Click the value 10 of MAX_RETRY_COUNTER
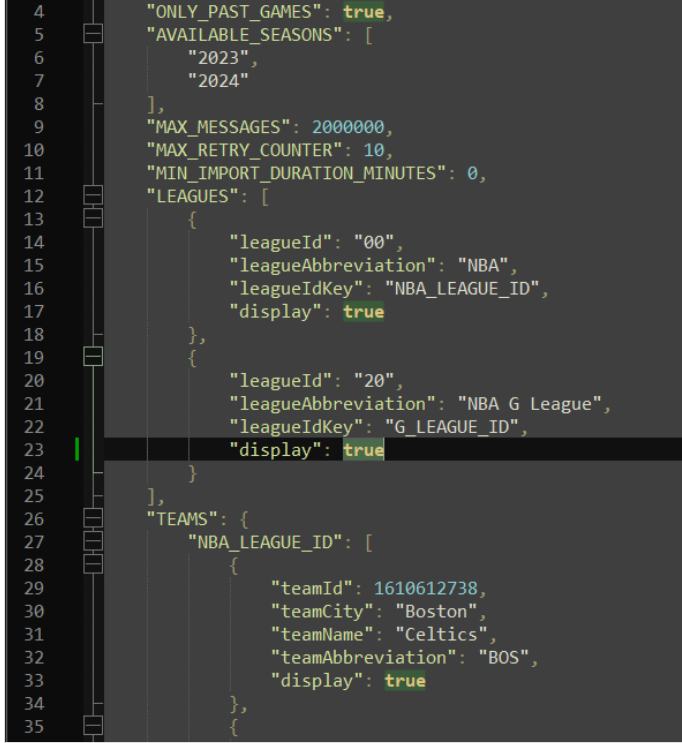The image size is (682, 743). (373, 150)
